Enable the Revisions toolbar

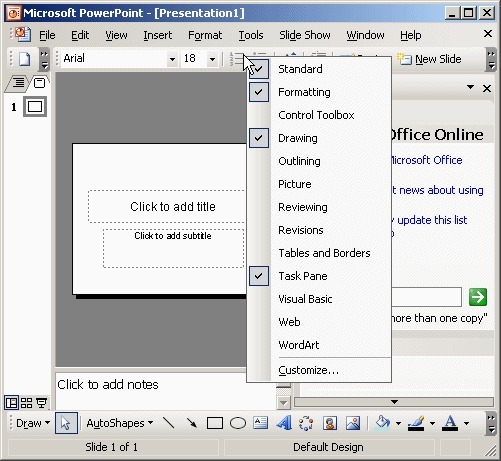click(319, 230)
